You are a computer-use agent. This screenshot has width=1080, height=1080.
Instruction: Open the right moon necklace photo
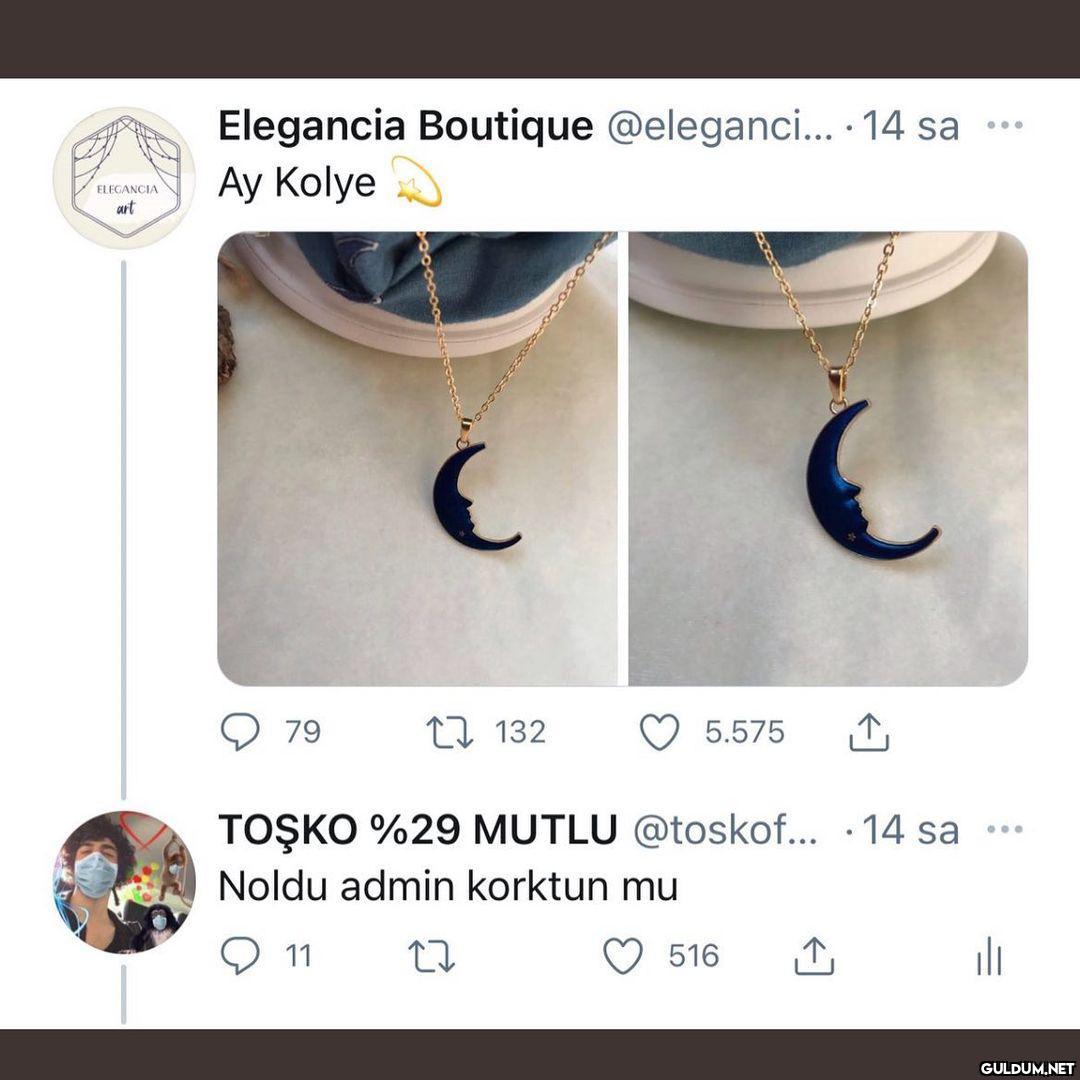point(828,458)
